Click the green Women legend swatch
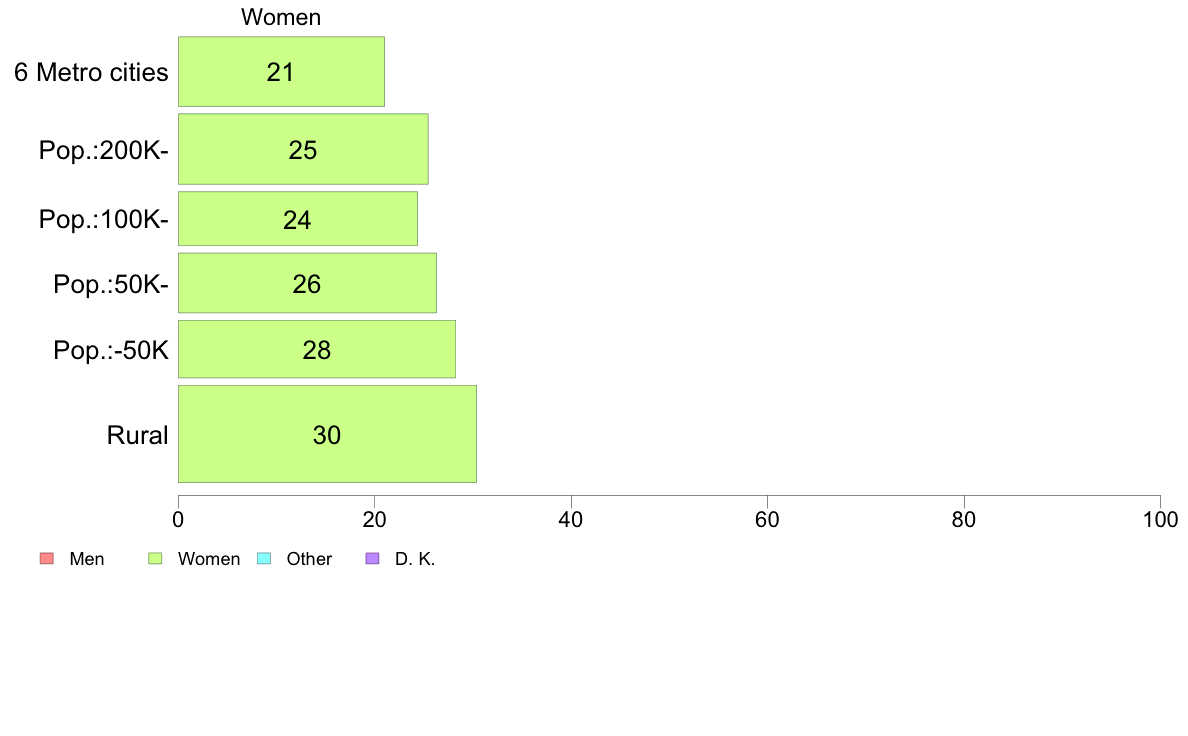Screen dimensions: 1188x736 [x=155, y=559]
